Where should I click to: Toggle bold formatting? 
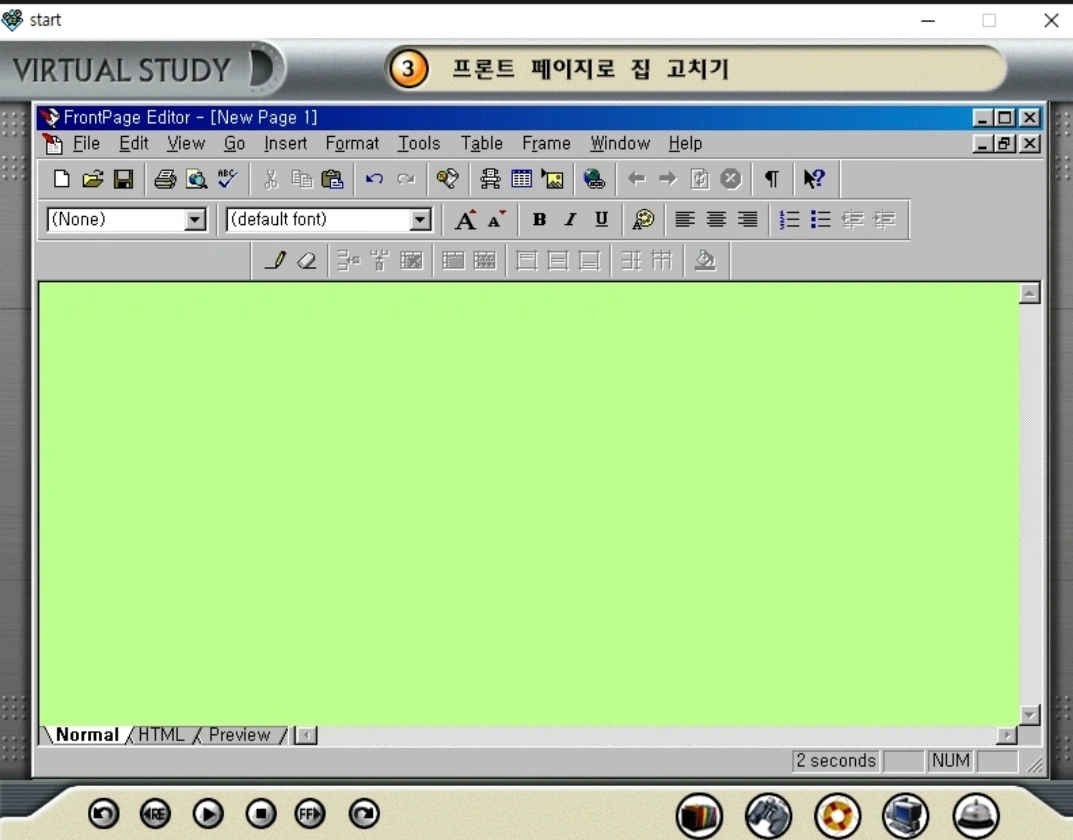539,220
